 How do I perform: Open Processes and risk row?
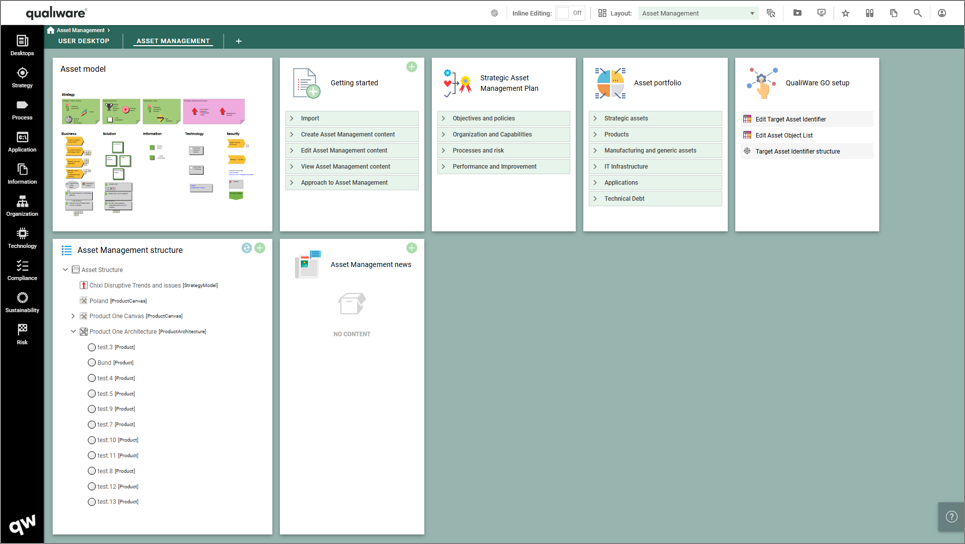pyautogui.click(x=503, y=150)
